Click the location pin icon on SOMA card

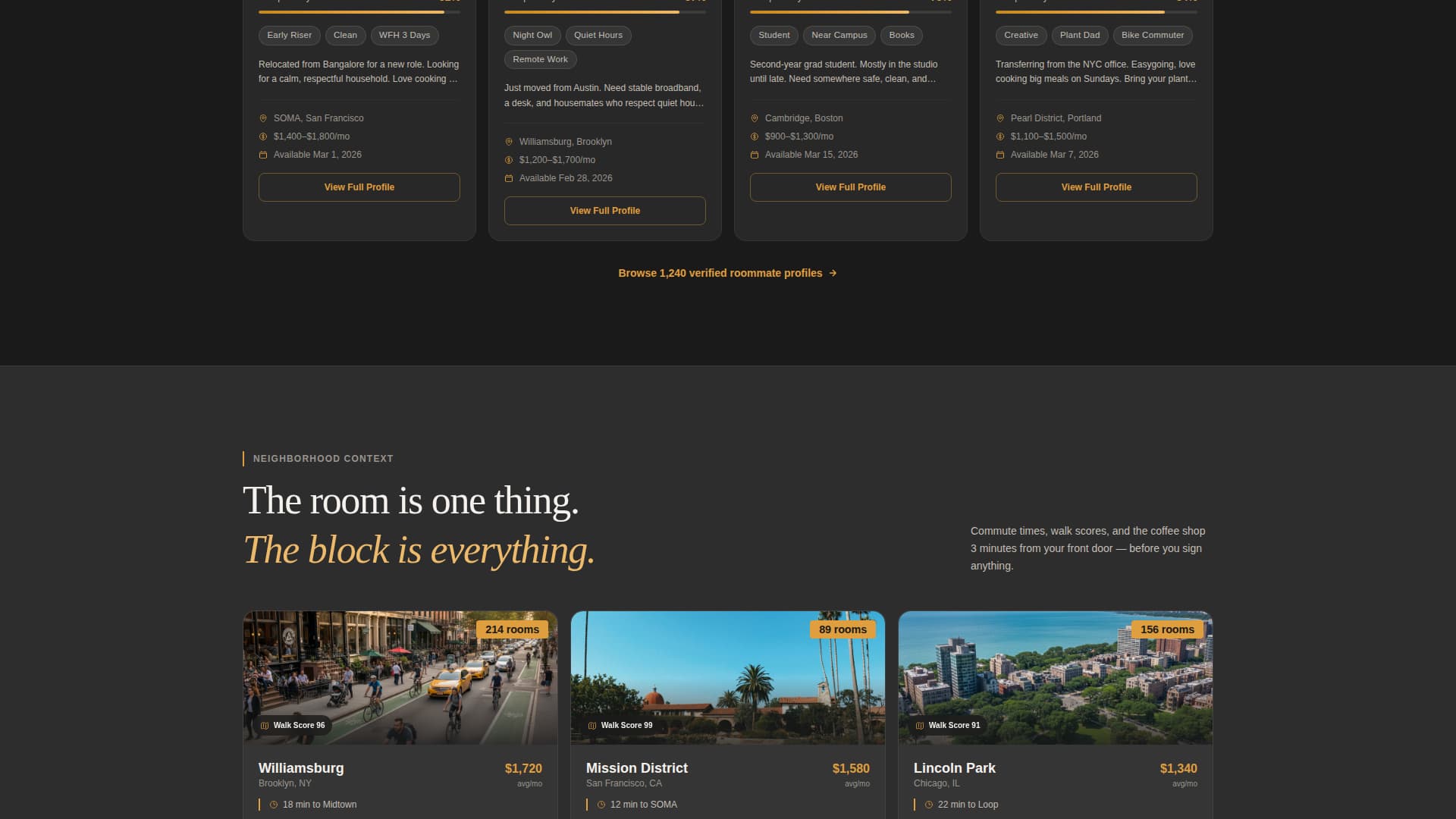tap(263, 118)
